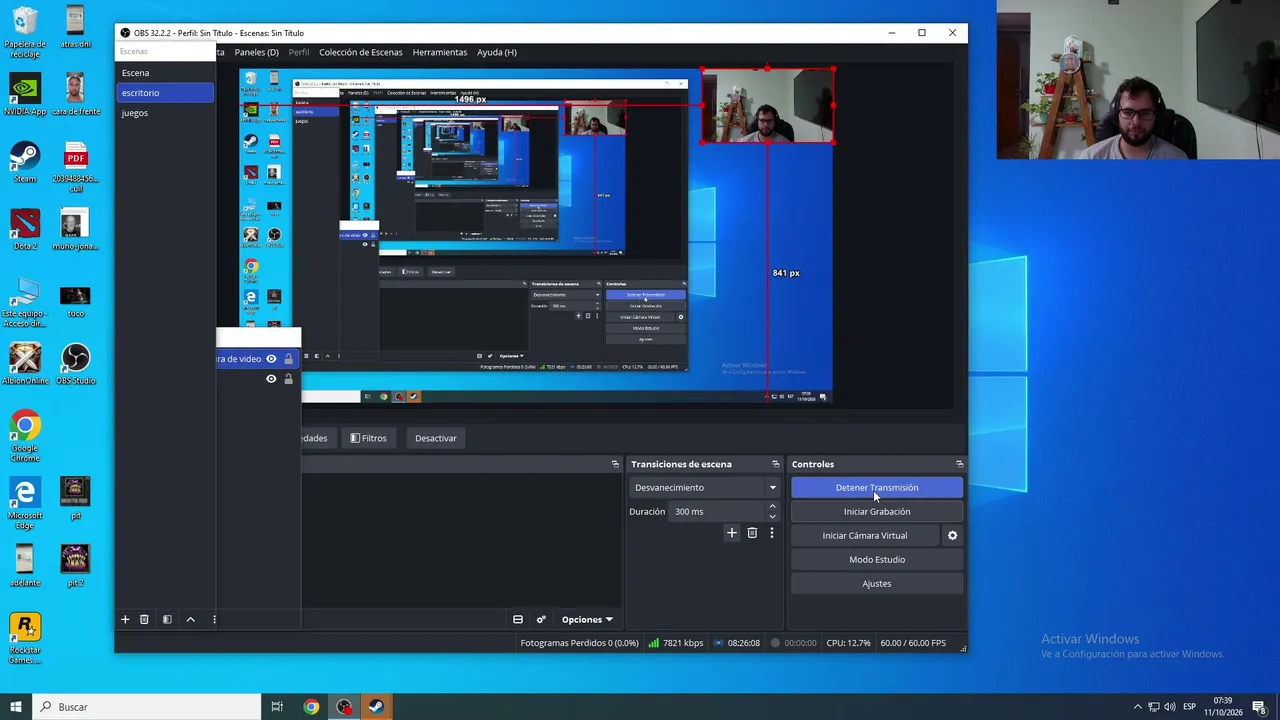Switch the audio mixer layout icon
The width and height of the screenshot is (1280, 720).
coord(518,620)
